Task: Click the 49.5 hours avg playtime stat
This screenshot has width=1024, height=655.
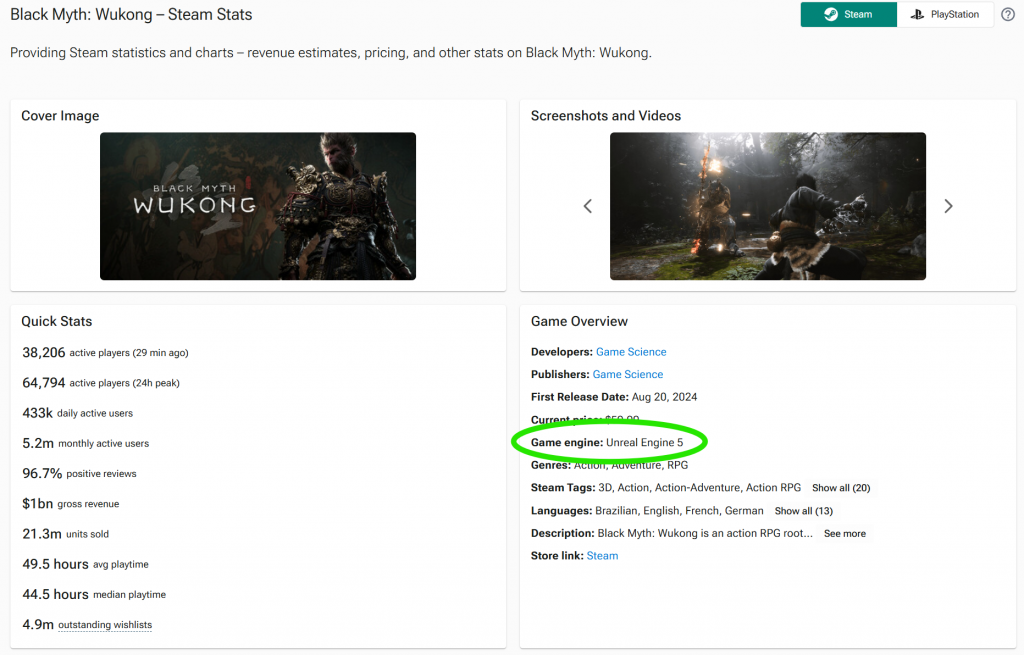Action: coord(86,564)
